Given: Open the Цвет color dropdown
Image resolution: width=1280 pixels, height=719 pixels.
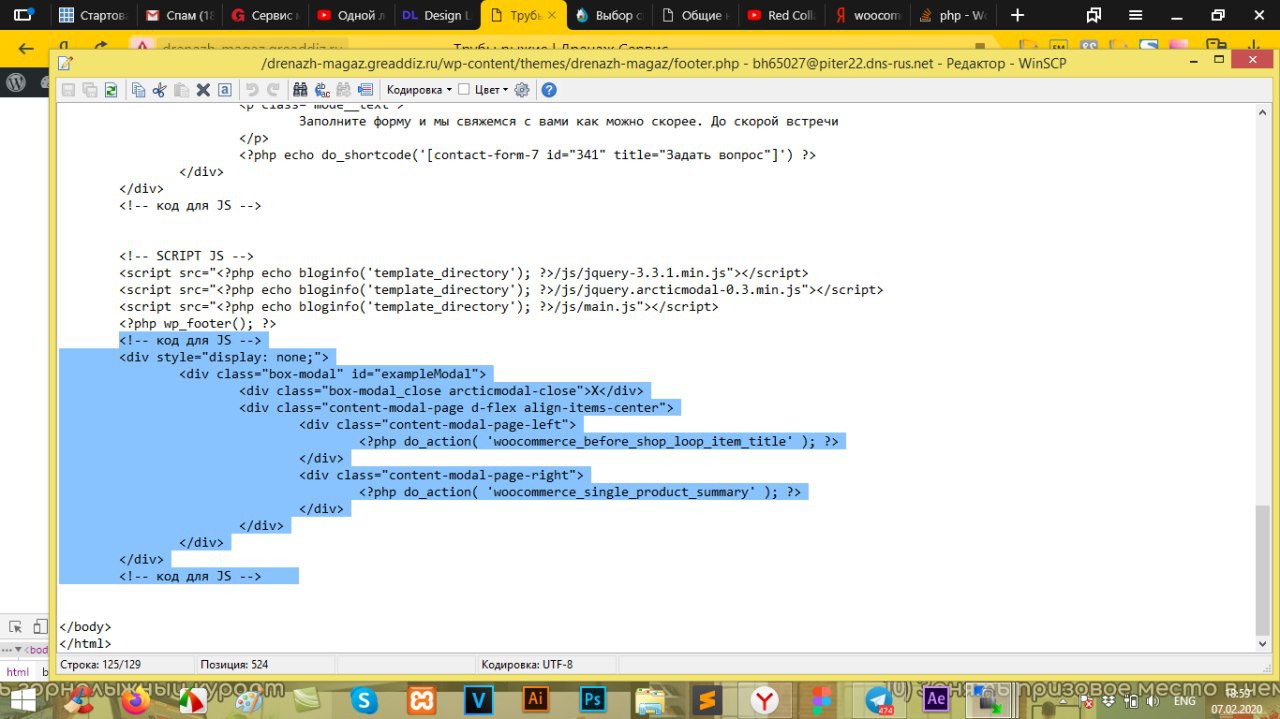Looking at the screenshot, I should [491, 90].
